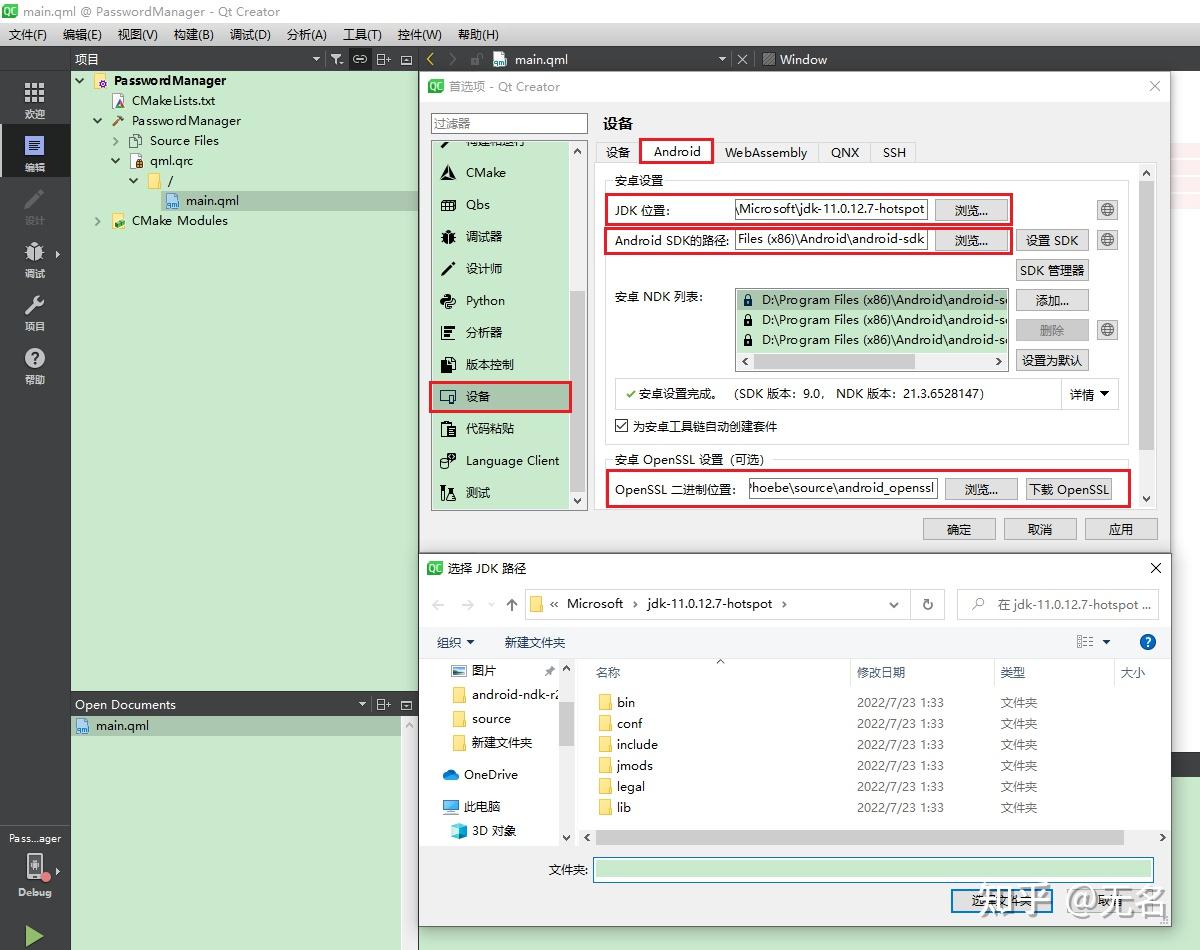Switch to the WebAssembly tab

pyautogui.click(x=766, y=152)
